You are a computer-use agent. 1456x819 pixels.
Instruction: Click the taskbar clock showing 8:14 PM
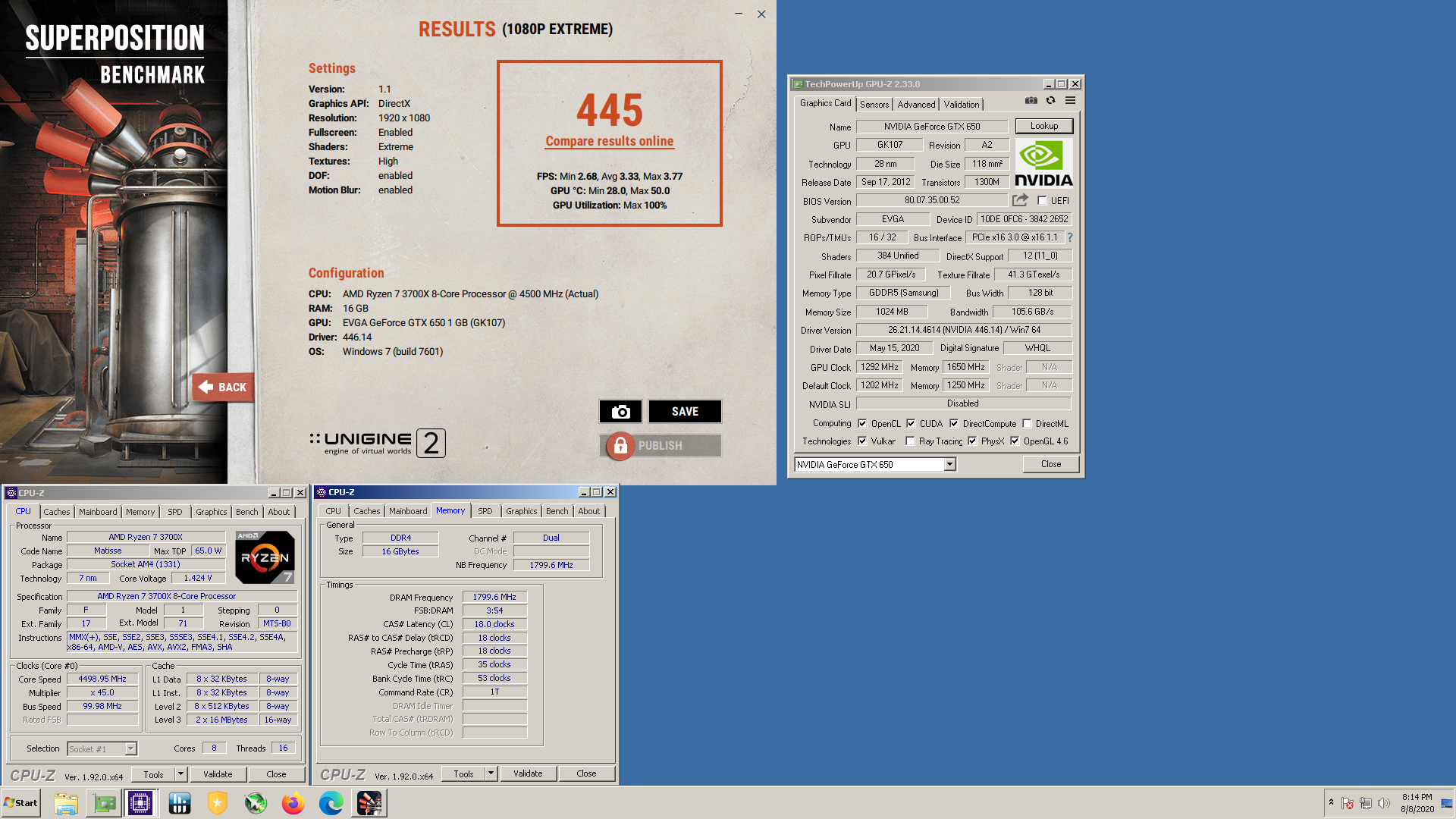tap(1417, 803)
